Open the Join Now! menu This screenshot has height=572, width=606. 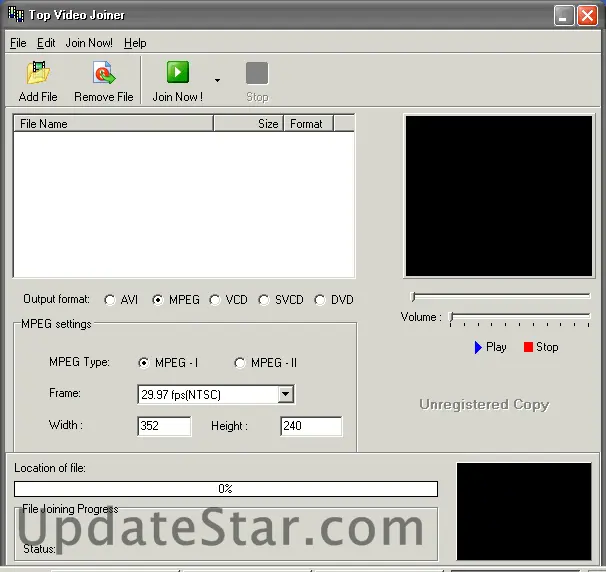tap(89, 43)
